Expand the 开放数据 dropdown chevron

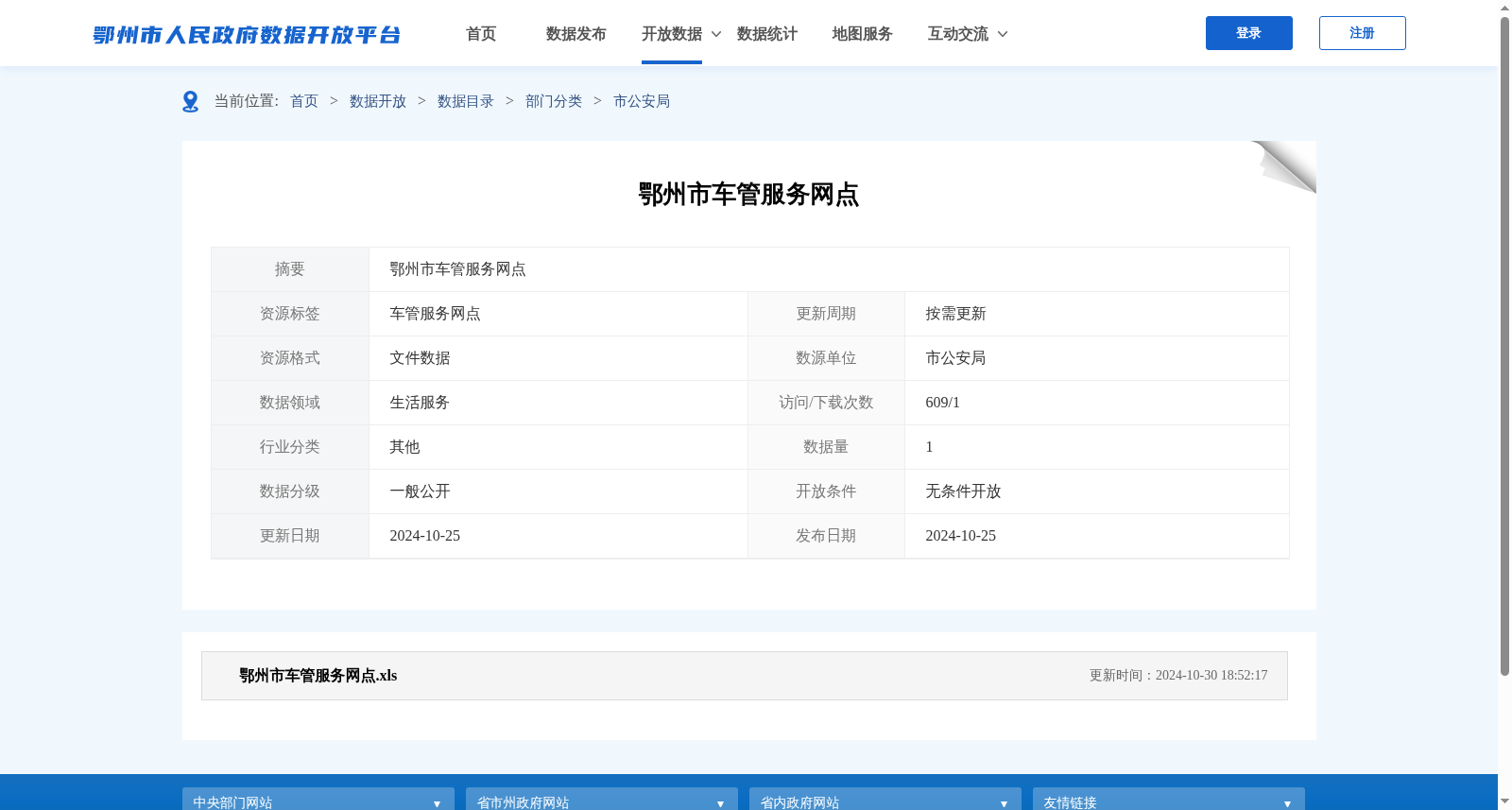pos(716,34)
